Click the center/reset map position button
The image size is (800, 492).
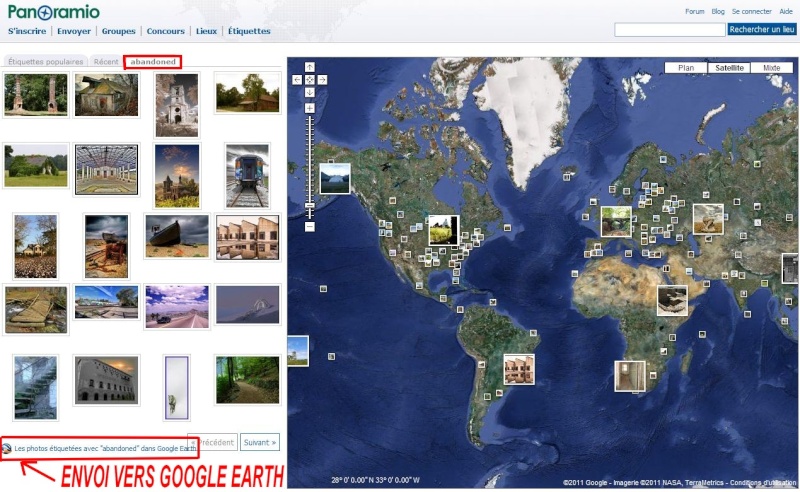coord(310,80)
